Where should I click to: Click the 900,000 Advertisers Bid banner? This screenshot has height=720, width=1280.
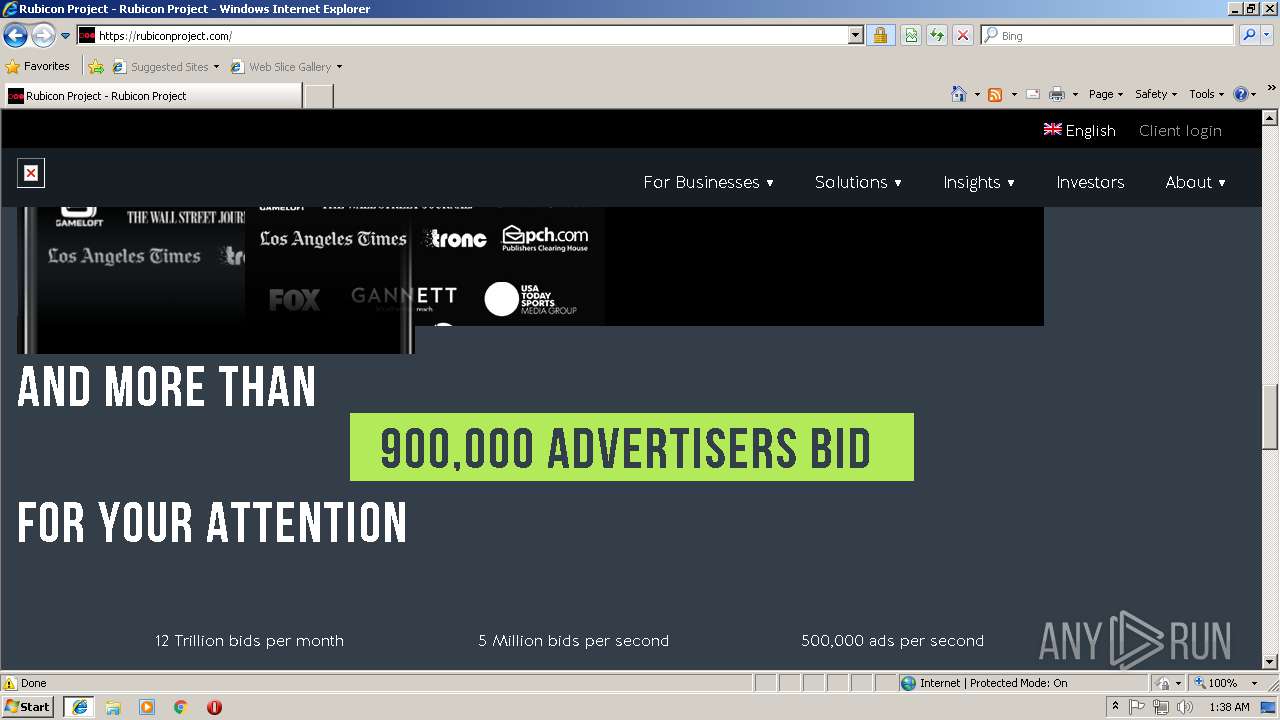coord(632,447)
